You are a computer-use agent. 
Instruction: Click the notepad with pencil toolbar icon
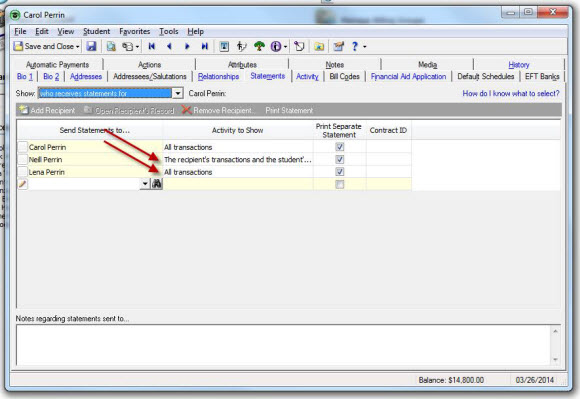(338, 46)
